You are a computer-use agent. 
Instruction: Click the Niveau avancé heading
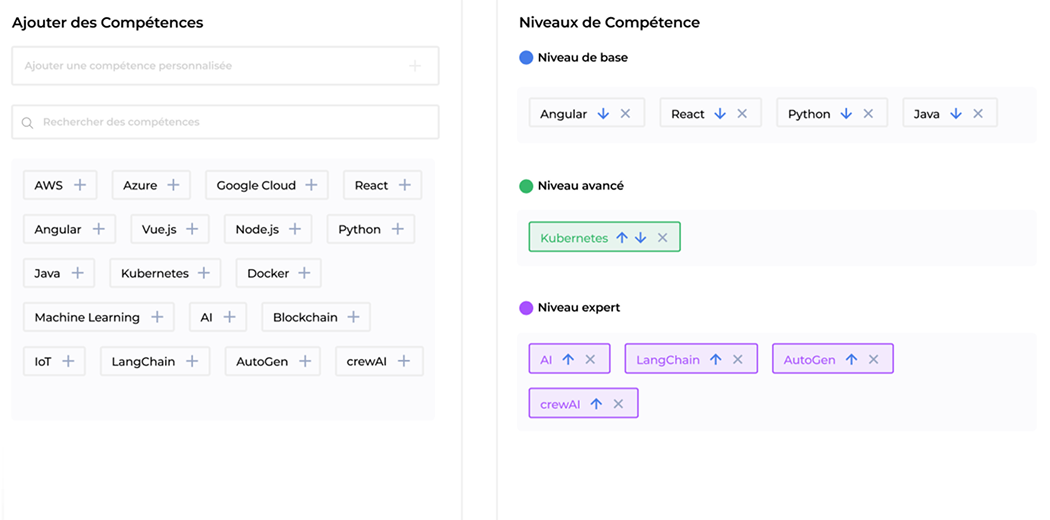tap(581, 186)
